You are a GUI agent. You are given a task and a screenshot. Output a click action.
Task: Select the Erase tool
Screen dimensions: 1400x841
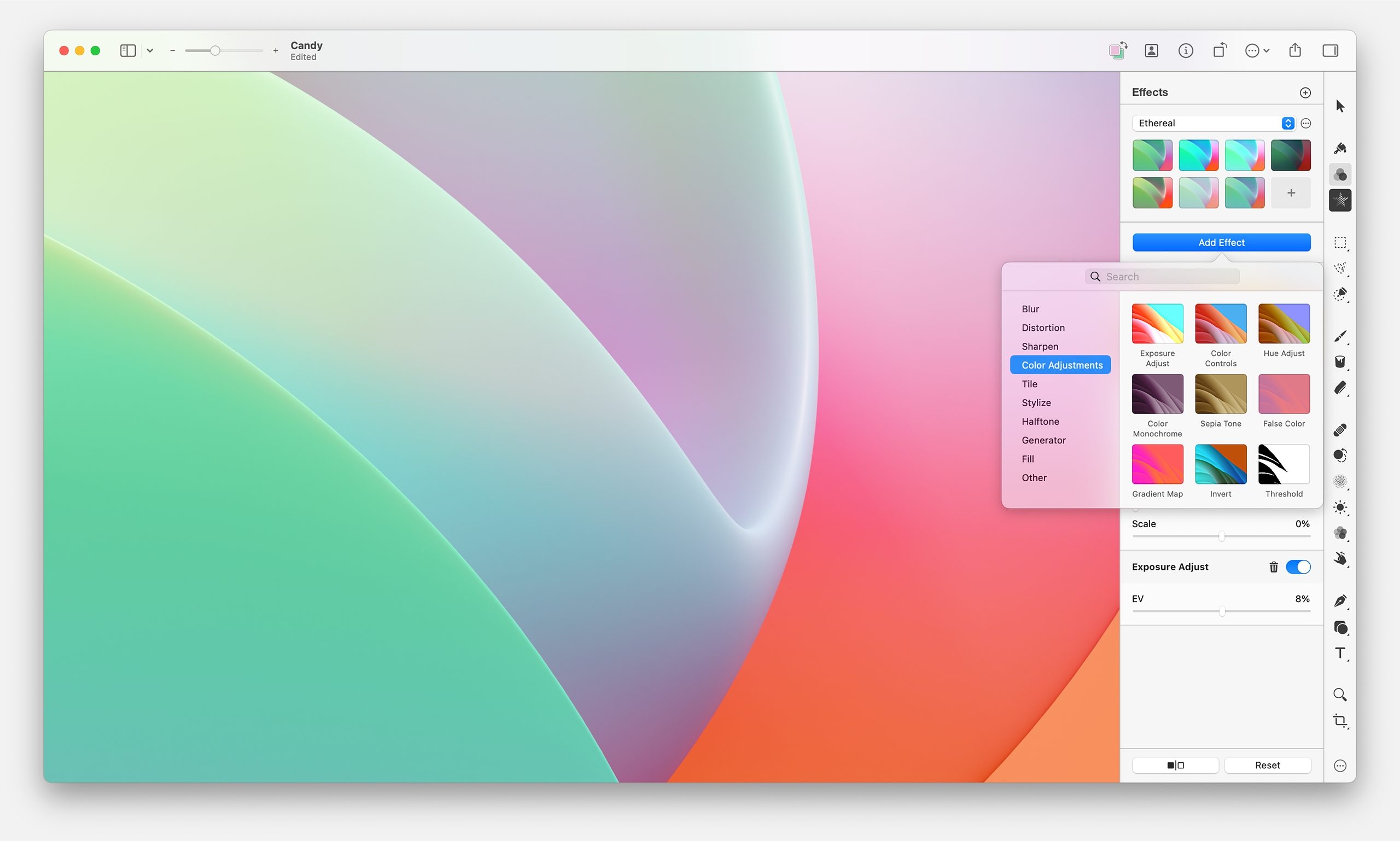pyautogui.click(x=1340, y=388)
